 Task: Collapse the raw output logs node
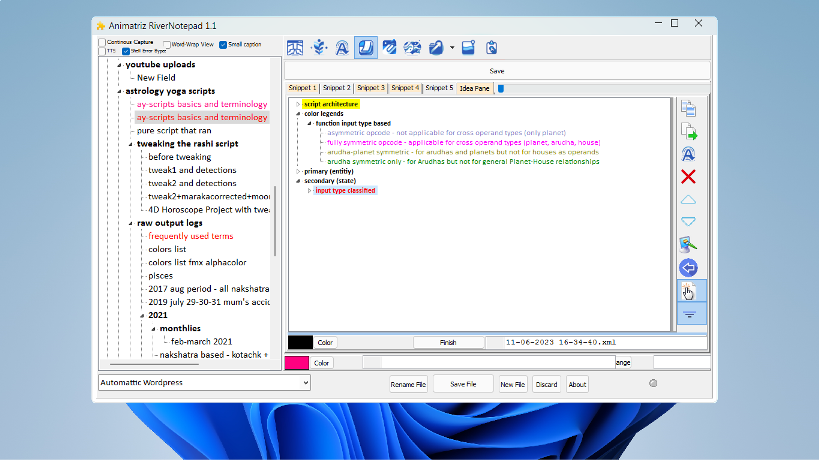point(131,223)
